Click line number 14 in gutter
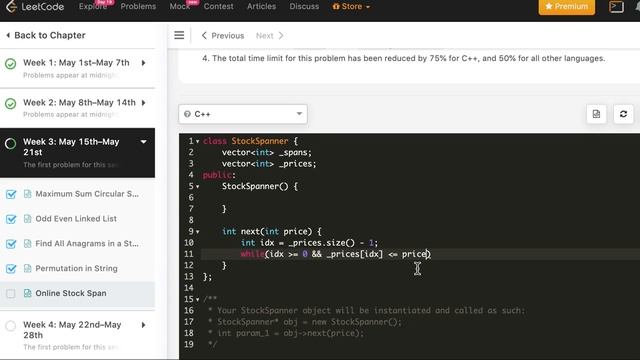 pyautogui.click(x=189, y=288)
